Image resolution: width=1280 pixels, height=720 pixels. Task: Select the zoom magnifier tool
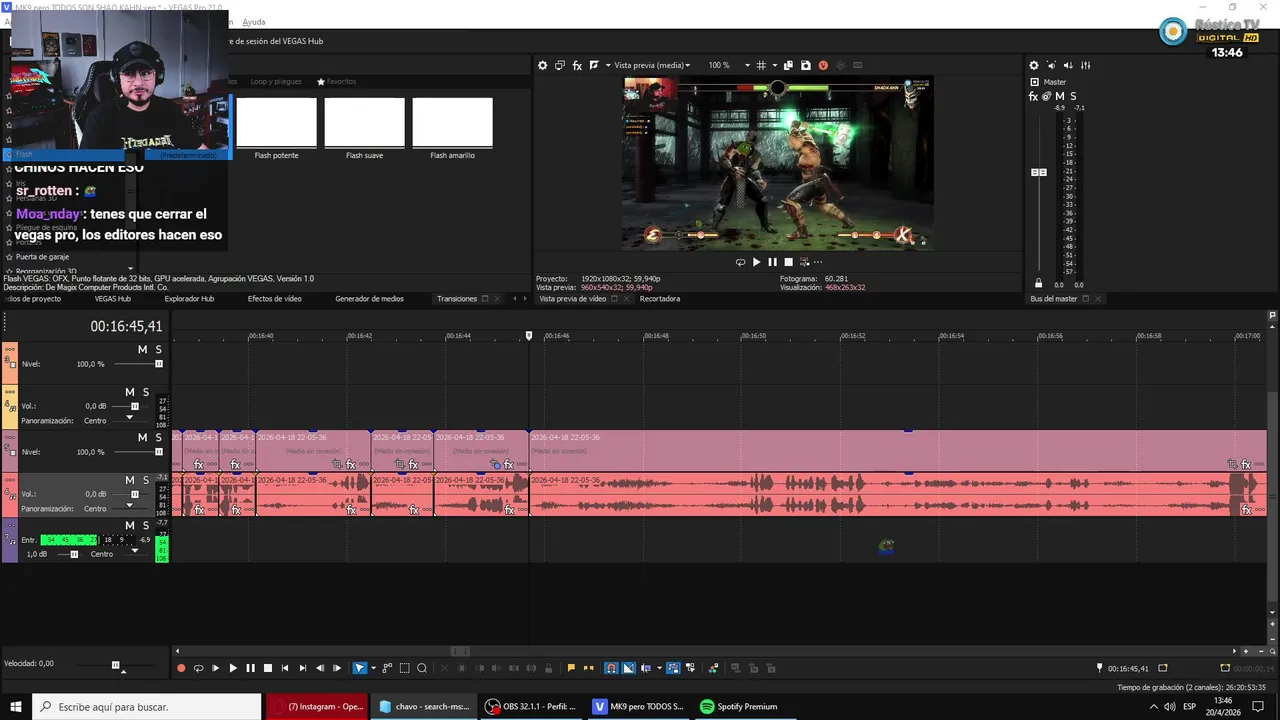click(x=422, y=668)
